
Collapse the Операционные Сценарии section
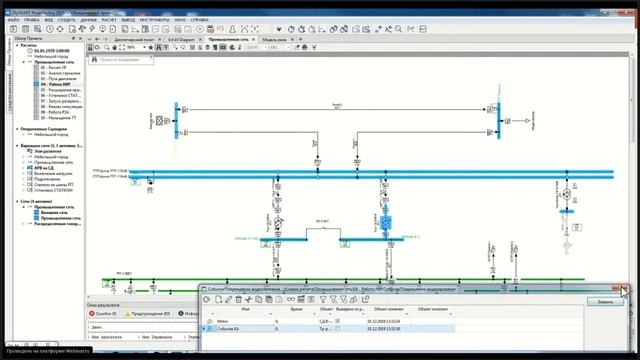(x=17, y=129)
